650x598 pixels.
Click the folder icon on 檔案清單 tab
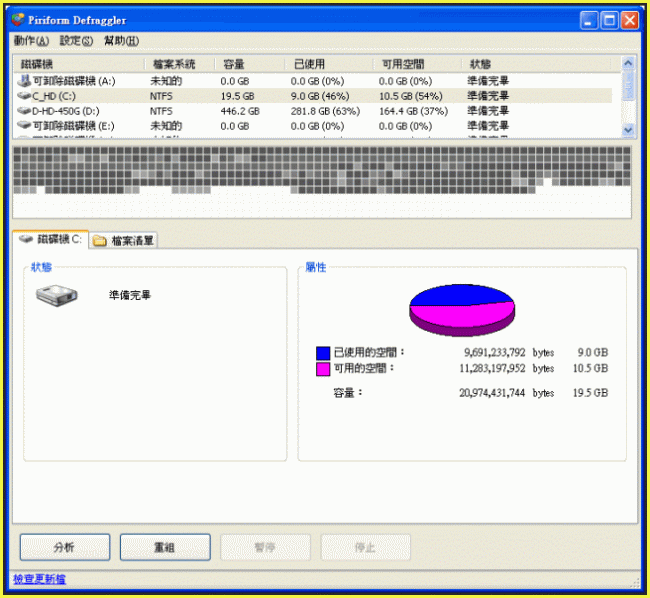(x=100, y=240)
